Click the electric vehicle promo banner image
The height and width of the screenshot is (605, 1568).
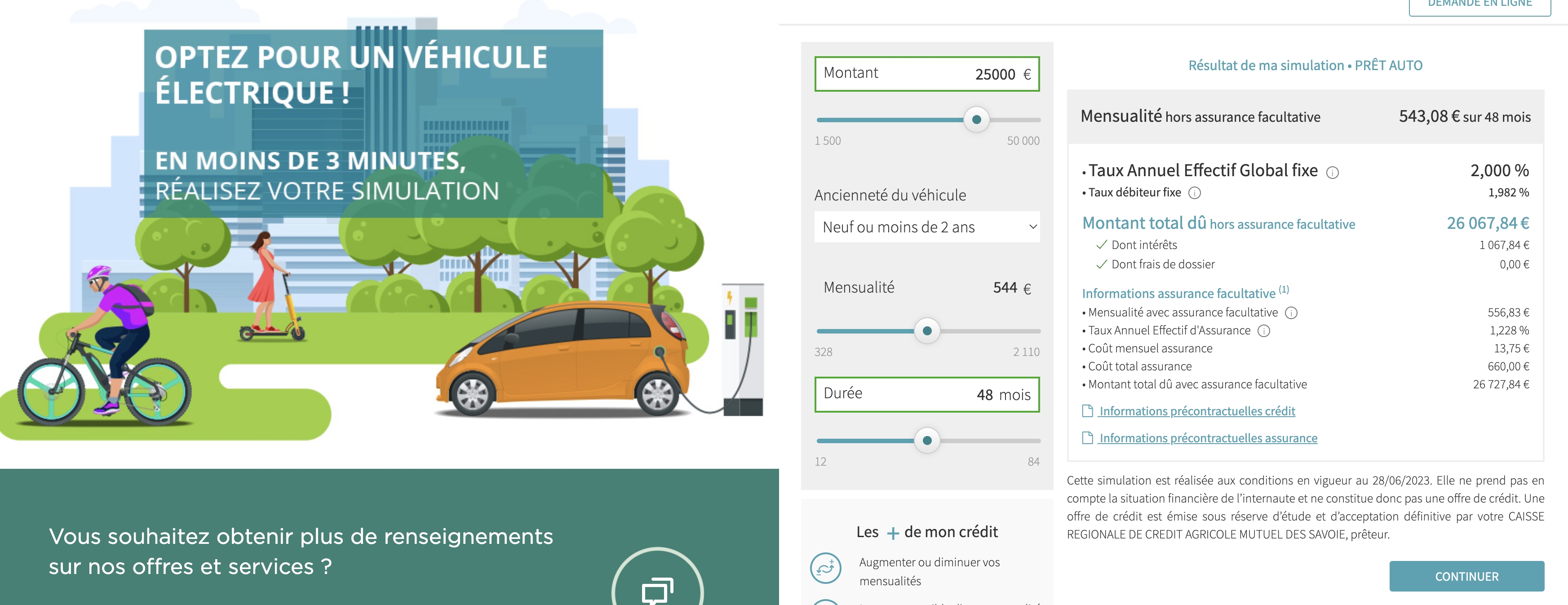pyautogui.click(x=390, y=244)
